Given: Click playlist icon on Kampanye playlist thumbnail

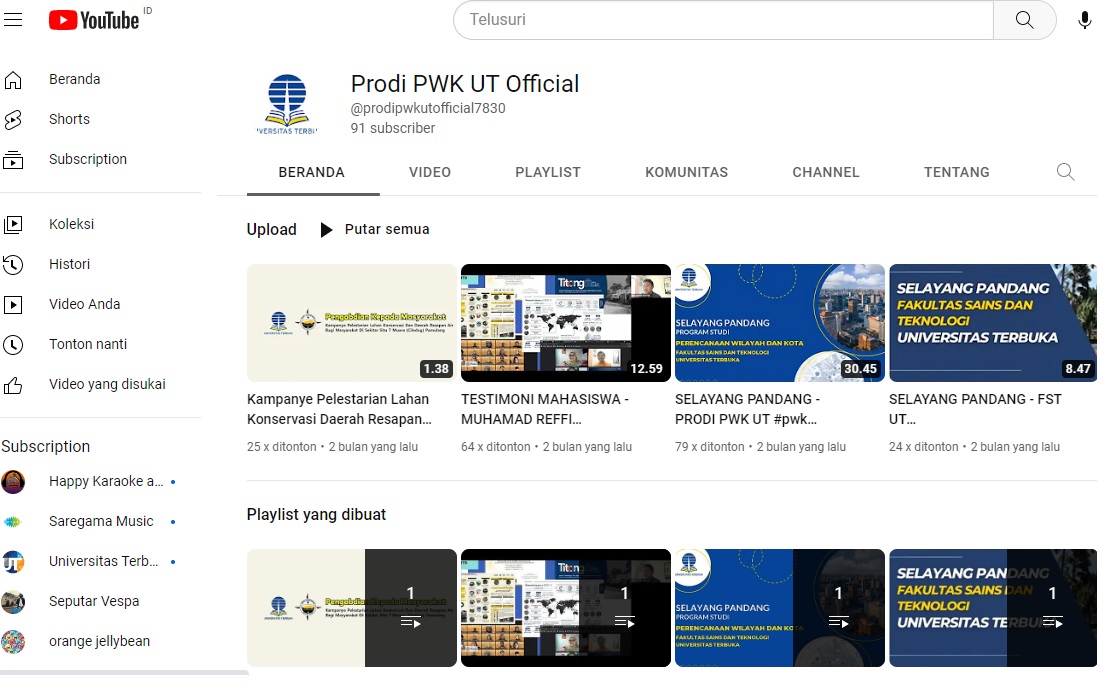Looking at the screenshot, I should [x=411, y=623].
